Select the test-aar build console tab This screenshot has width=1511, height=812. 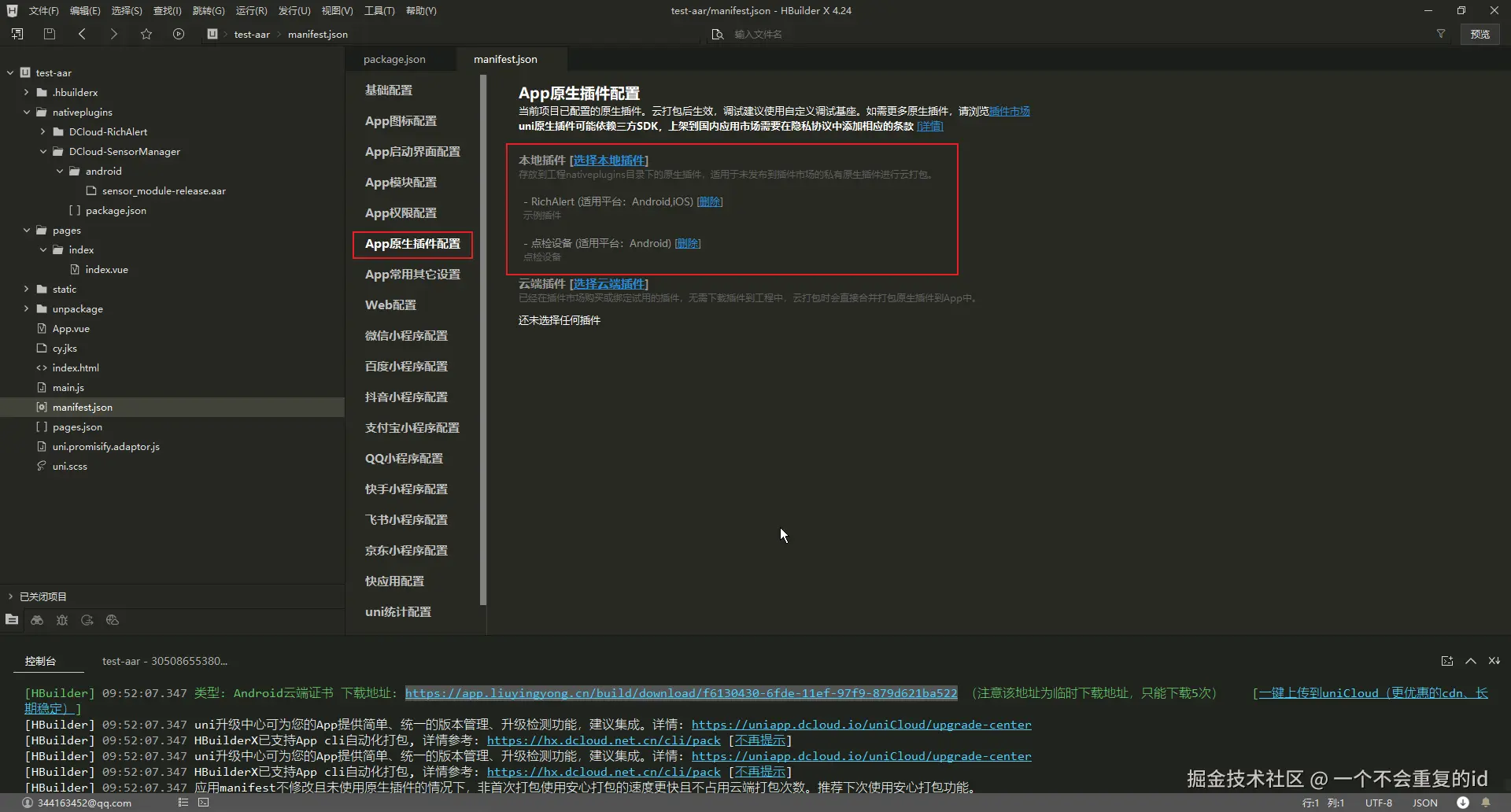pos(164,661)
